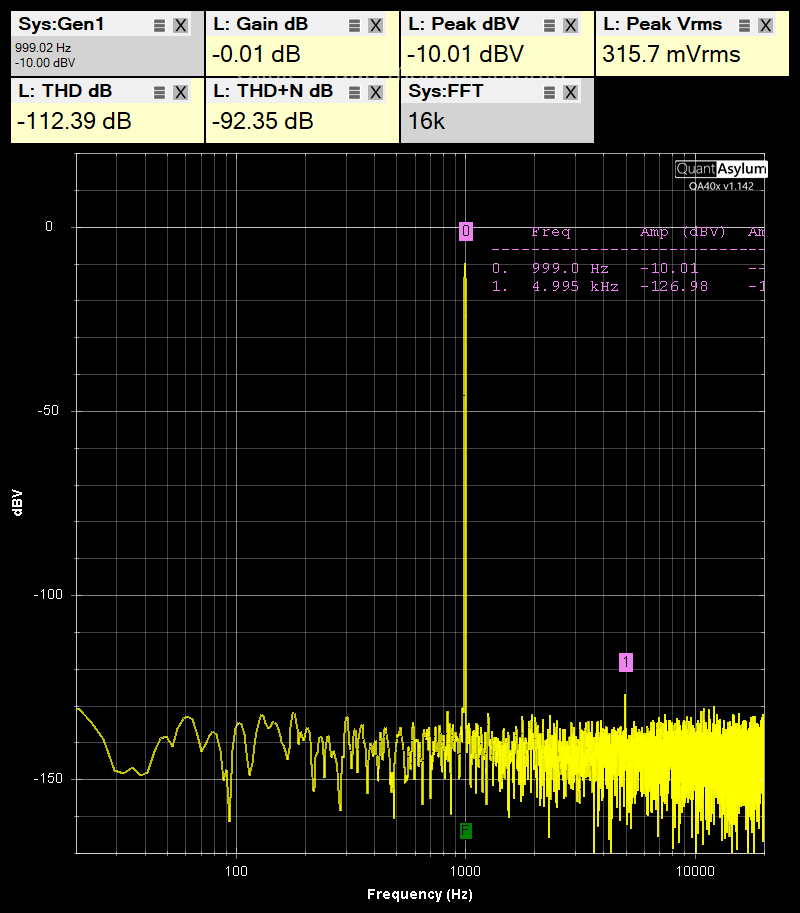Open the L: Peak Vrms tile menu icon
800x913 pixels.
point(745,26)
